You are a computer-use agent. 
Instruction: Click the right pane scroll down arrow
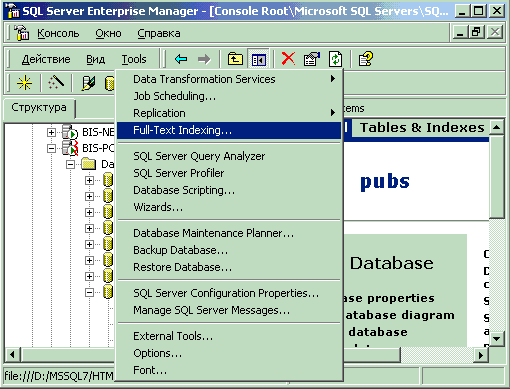point(497,339)
